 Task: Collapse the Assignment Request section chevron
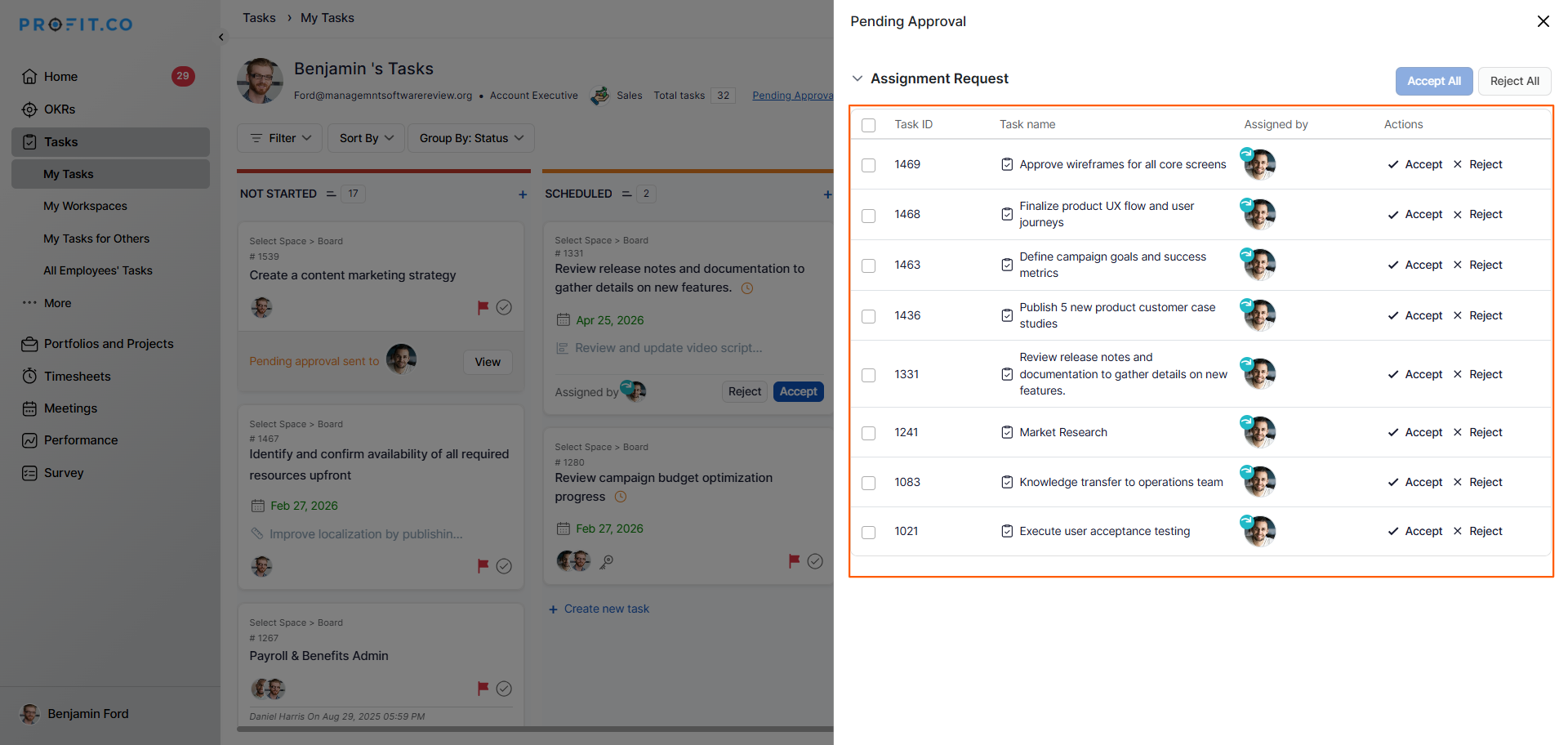click(857, 78)
